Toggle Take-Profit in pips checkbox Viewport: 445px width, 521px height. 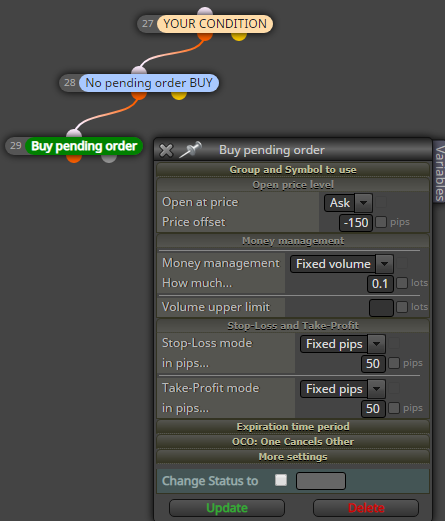coord(394,408)
